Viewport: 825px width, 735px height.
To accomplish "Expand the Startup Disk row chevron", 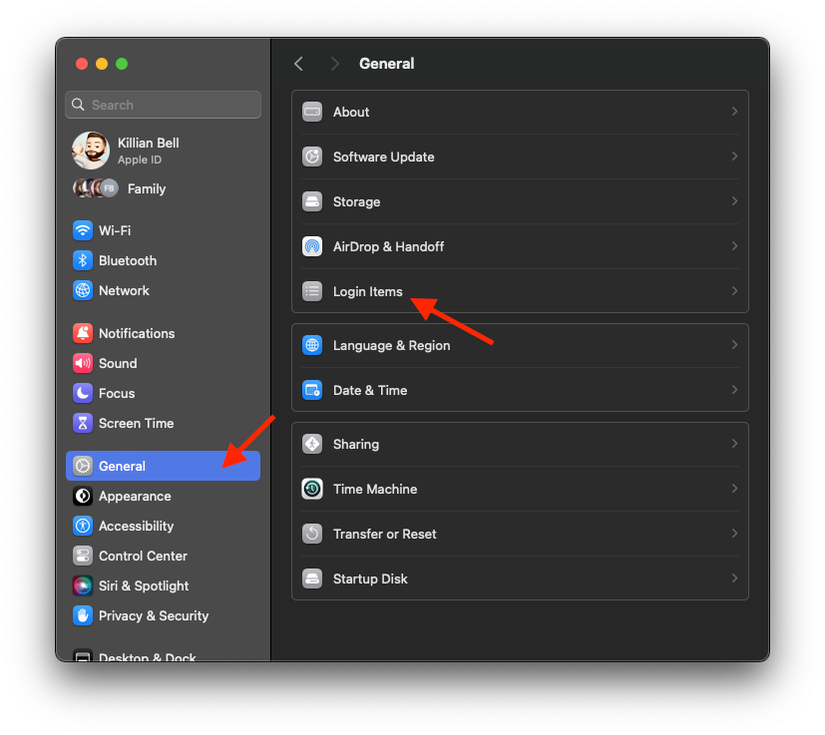I will [734, 578].
